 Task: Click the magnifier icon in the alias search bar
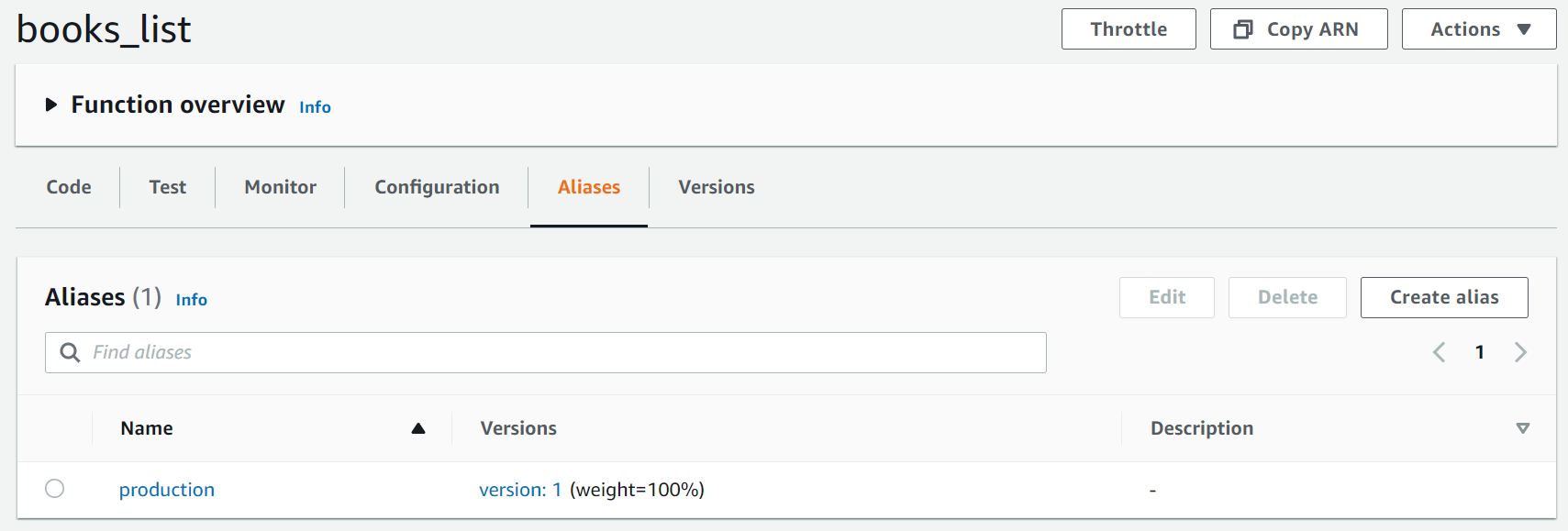pos(70,352)
